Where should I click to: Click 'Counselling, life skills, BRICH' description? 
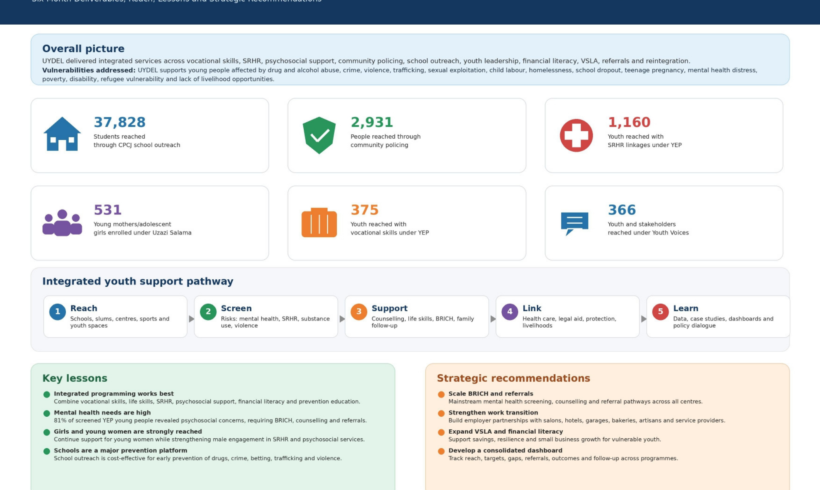423,322
